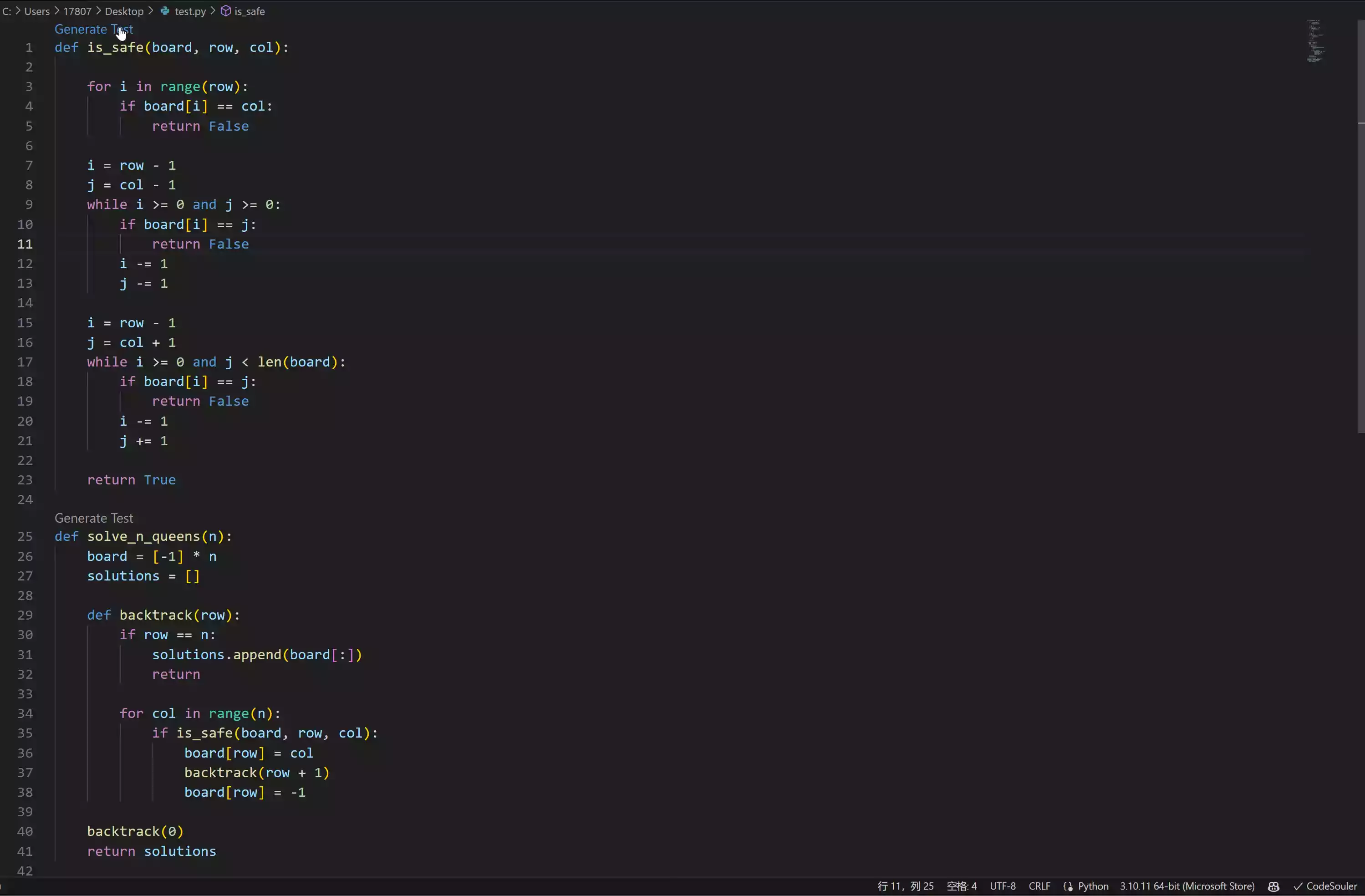
Task: Open the Users breadcrumb dropdown
Action: click(37, 11)
